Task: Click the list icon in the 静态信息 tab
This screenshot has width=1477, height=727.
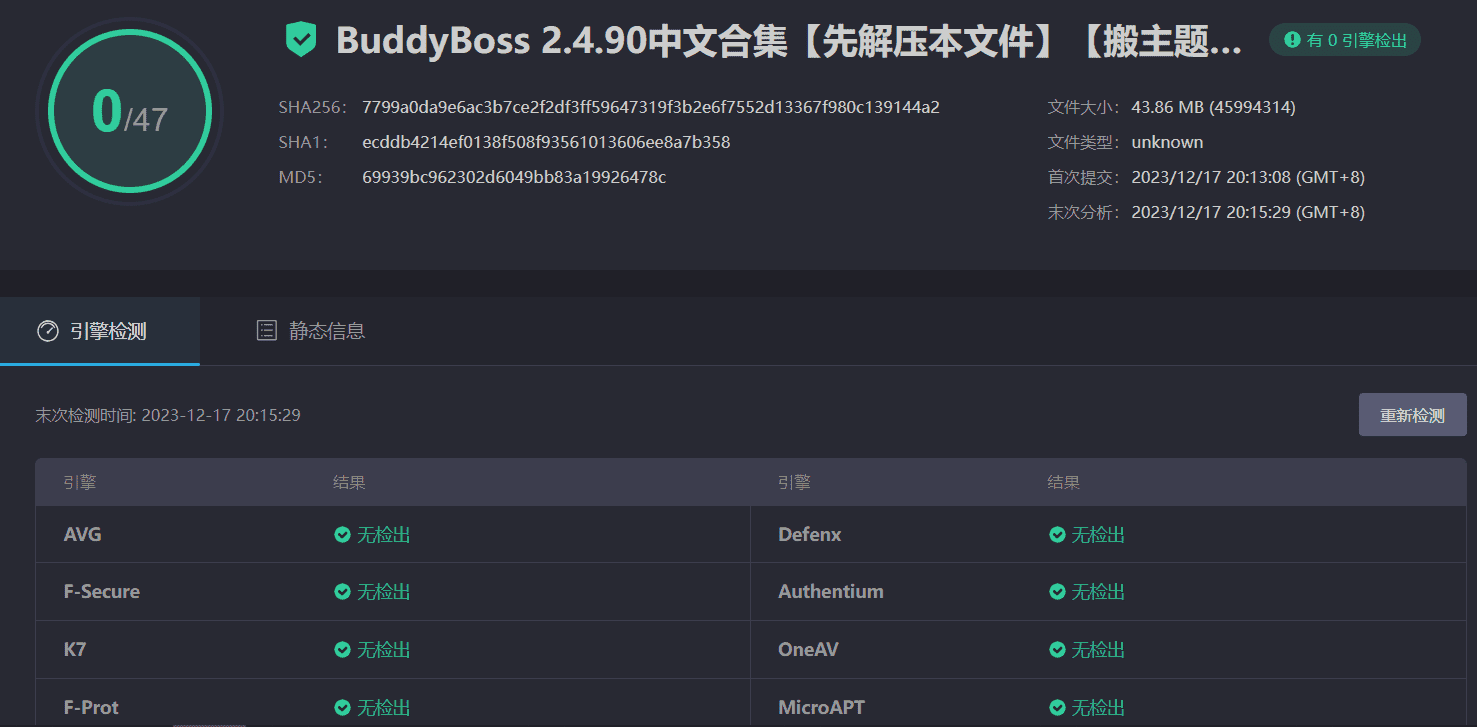Action: pyautogui.click(x=266, y=331)
